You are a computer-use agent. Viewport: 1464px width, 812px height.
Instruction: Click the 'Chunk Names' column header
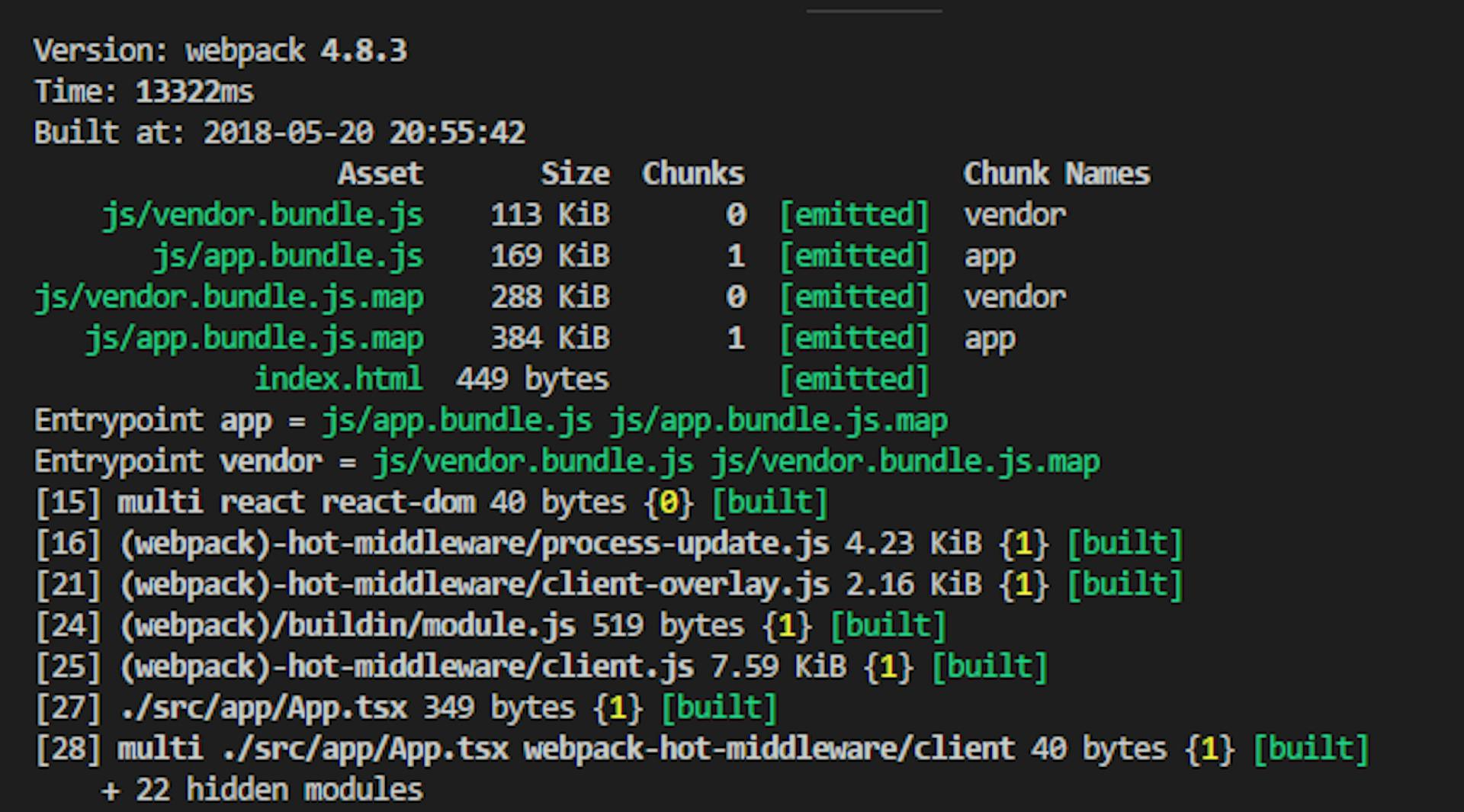(x=1056, y=175)
